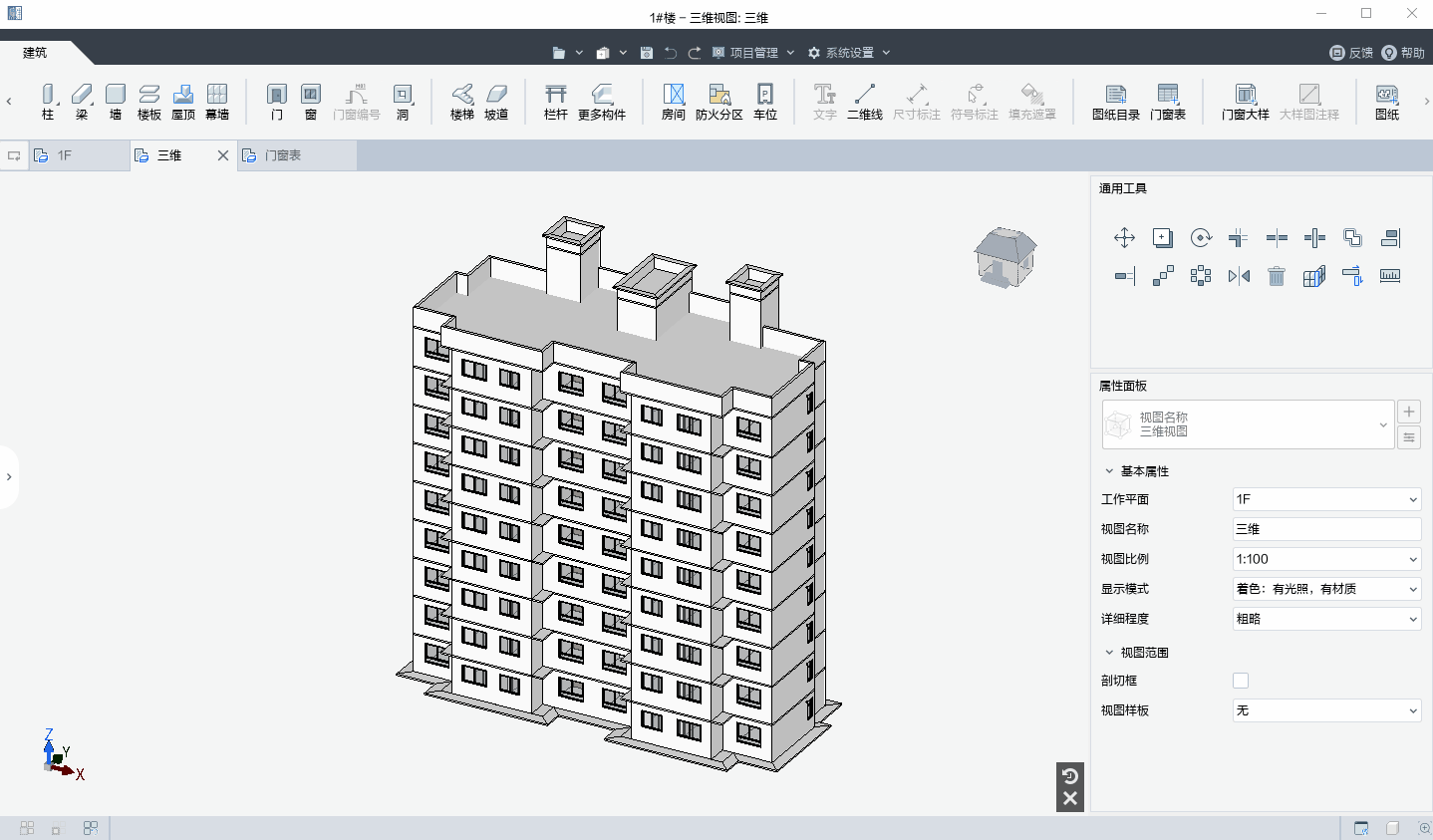Screen dimensions: 1433x840
Task: Select the 楼梯 (stairs) tool
Action: tap(462, 102)
